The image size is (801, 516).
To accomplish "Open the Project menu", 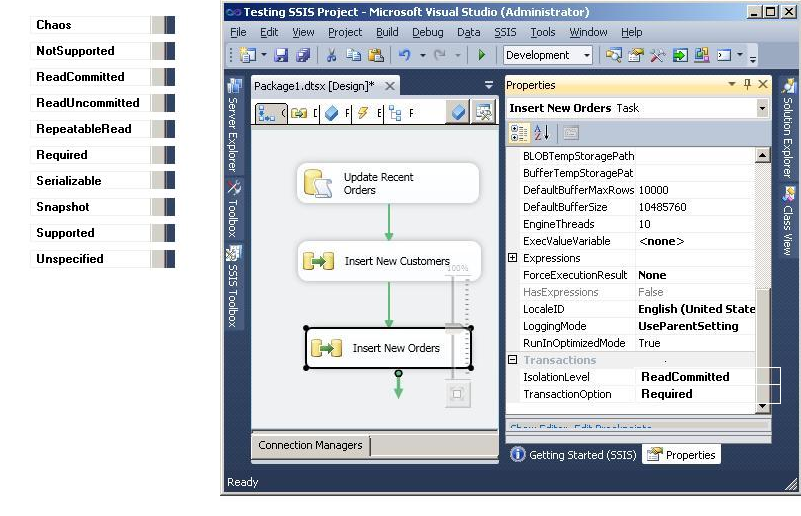I will click(x=345, y=32).
